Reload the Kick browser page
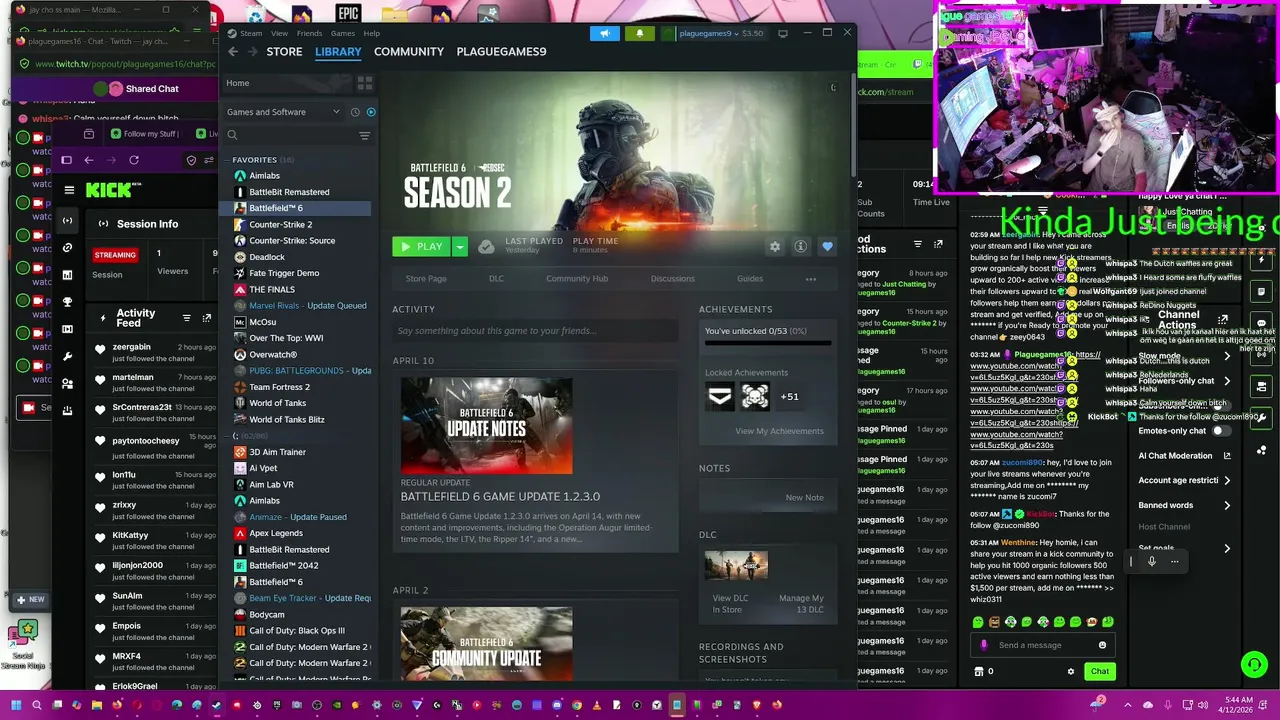 point(134,160)
